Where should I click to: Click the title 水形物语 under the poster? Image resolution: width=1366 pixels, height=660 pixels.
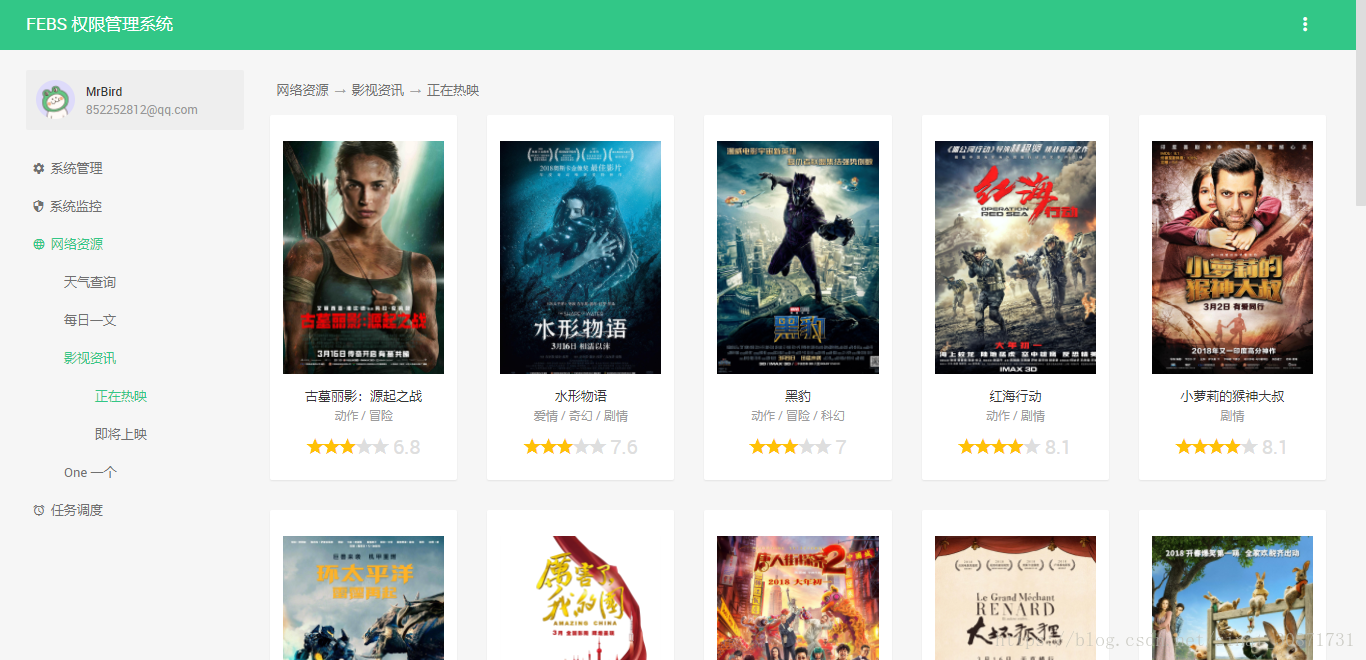coord(580,396)
